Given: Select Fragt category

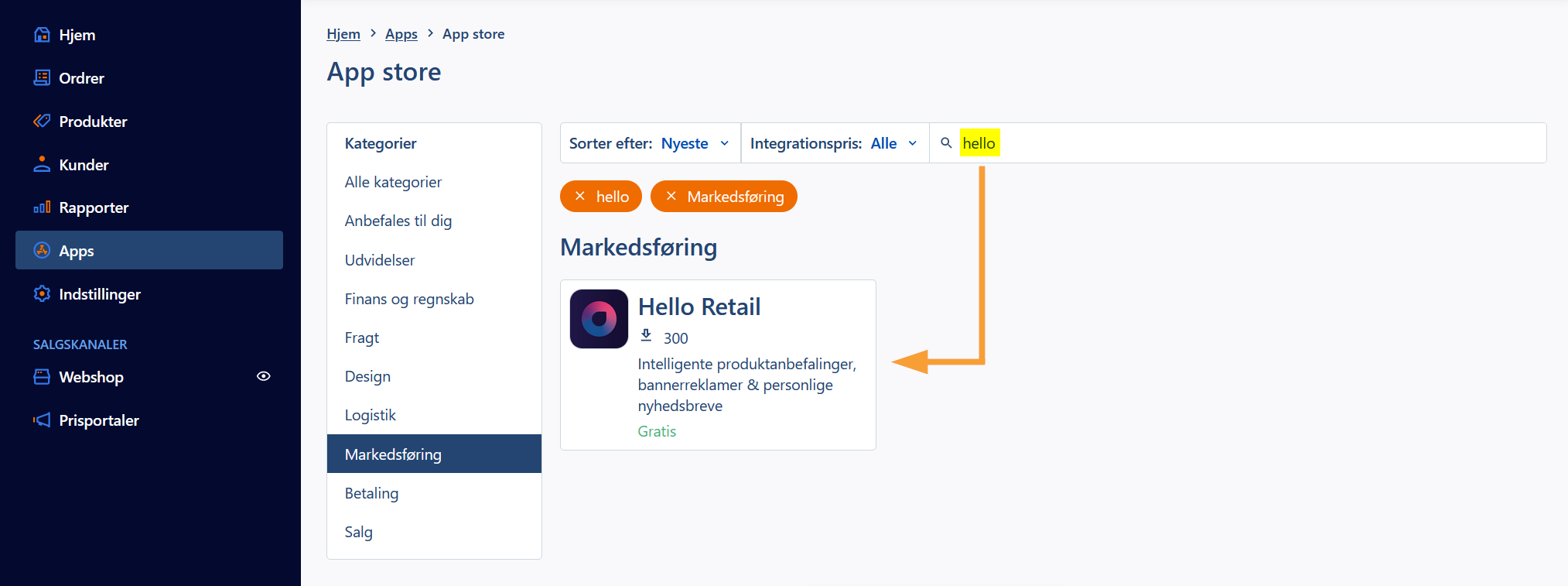Looking at the screenshot, I should click(434, 338).
